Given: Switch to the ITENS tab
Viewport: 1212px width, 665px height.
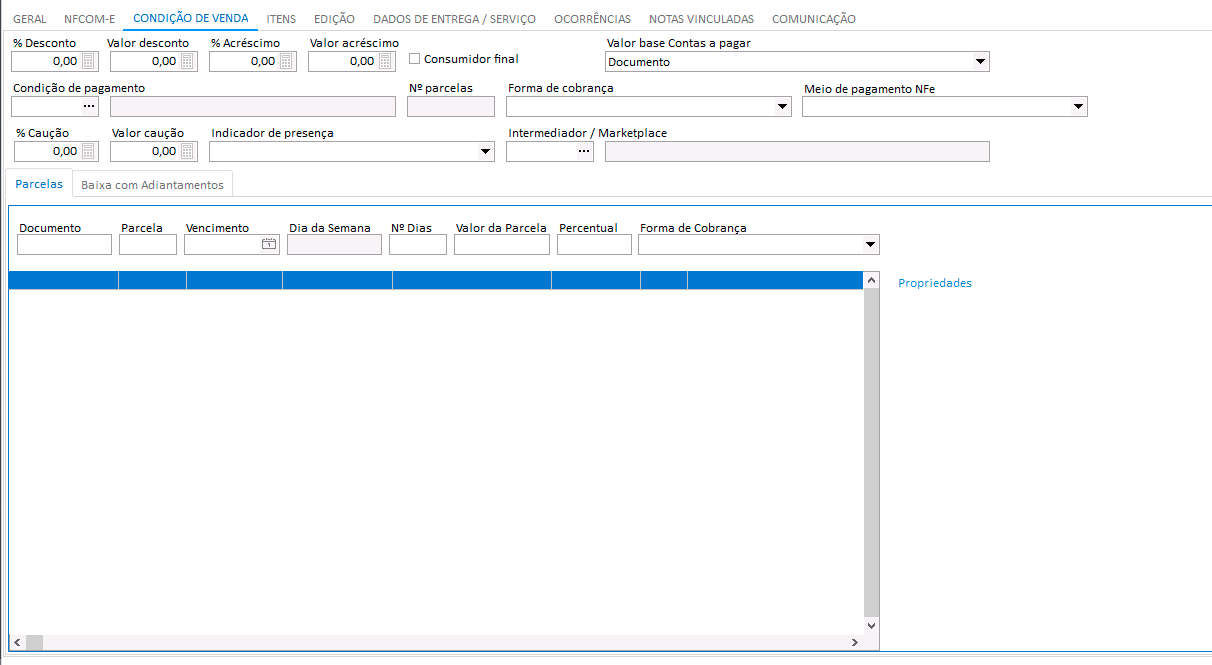Looking at the screenshot, I should [x=281, y=19].
